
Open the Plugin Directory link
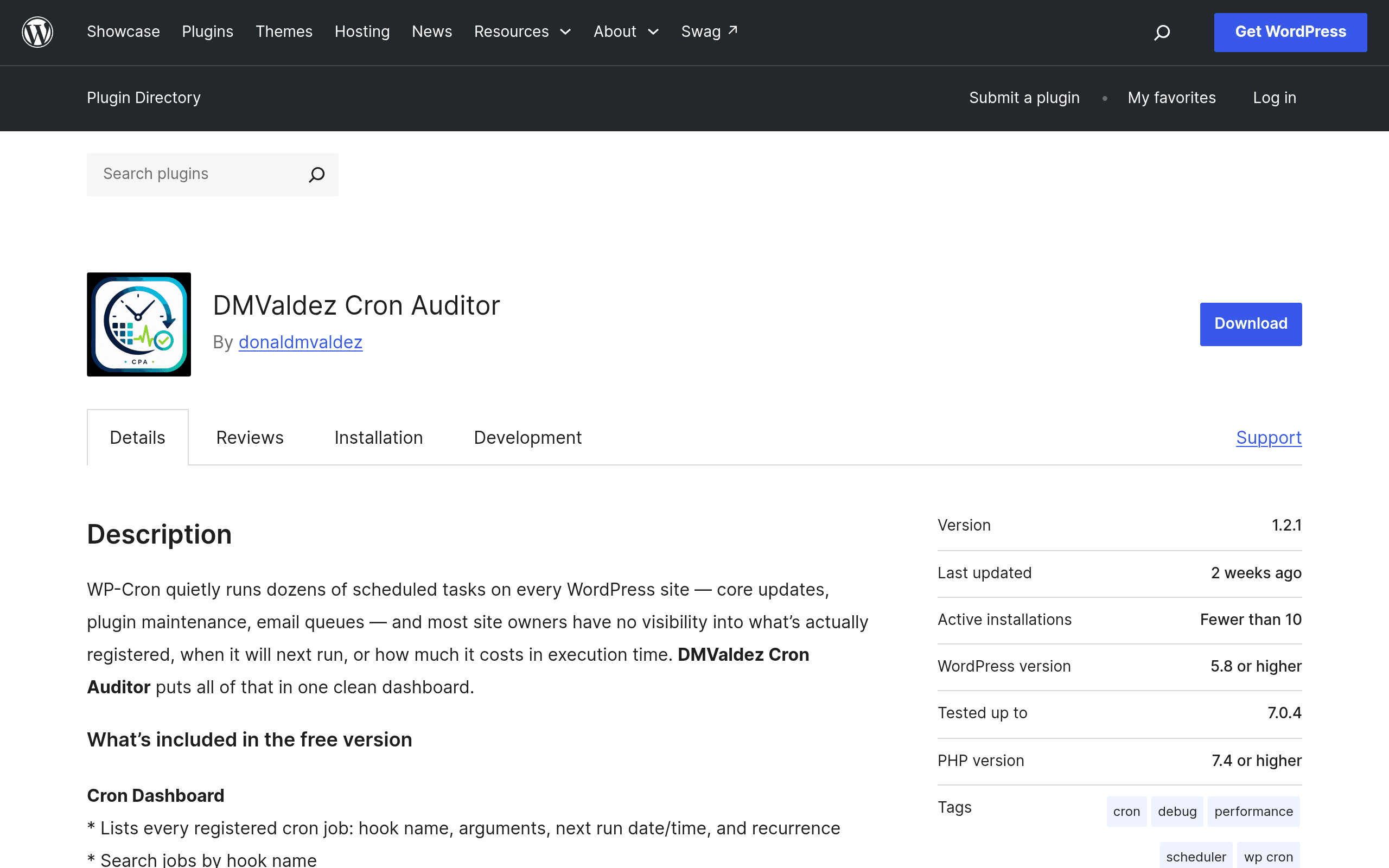(143, 98)
